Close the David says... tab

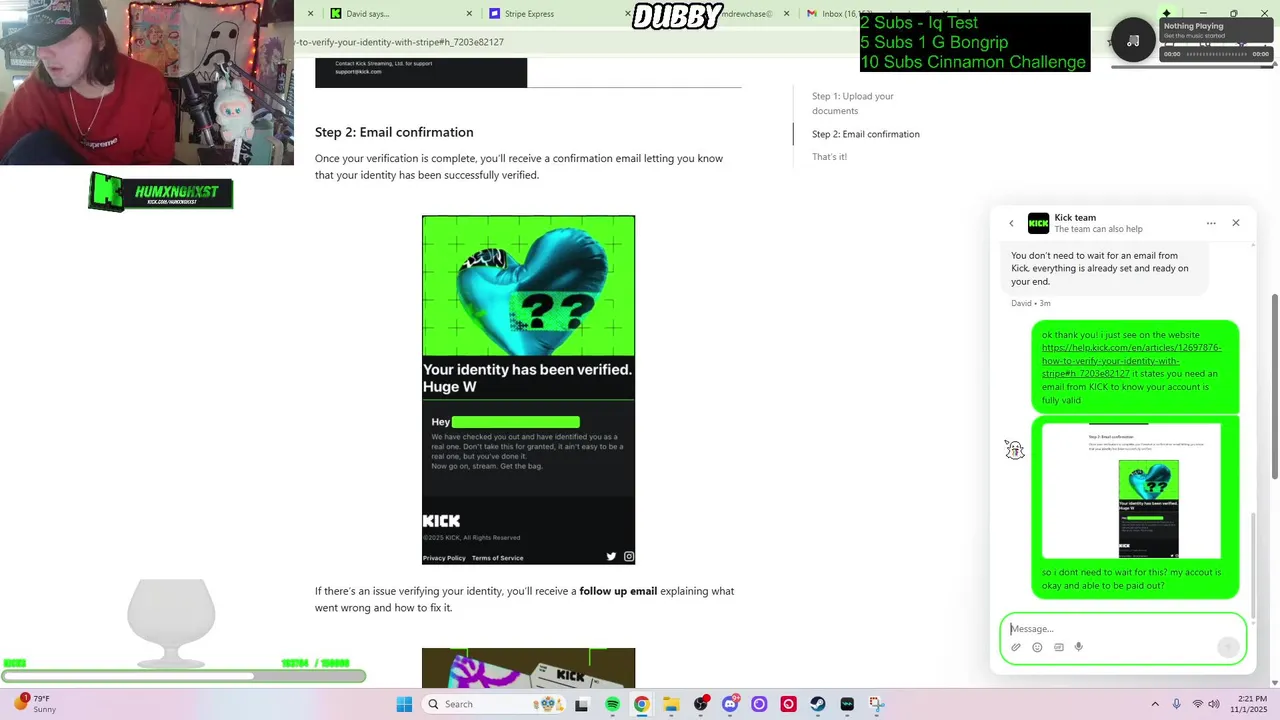(x=470, y=14)
